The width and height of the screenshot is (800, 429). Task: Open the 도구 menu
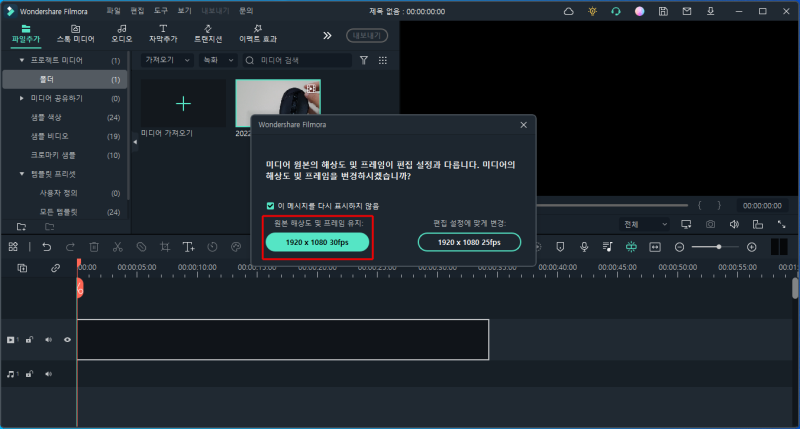click(x=161, y=11)
